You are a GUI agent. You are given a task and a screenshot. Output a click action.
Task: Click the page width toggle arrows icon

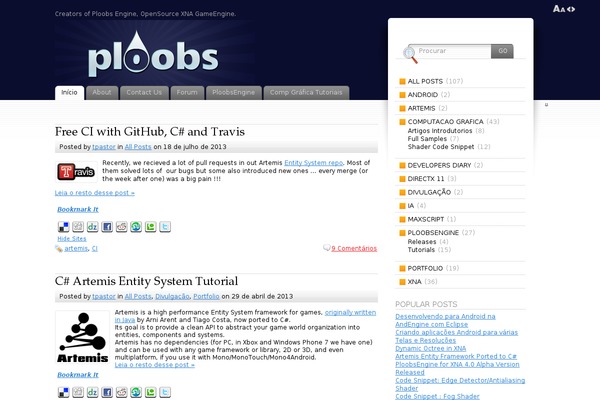571,9
